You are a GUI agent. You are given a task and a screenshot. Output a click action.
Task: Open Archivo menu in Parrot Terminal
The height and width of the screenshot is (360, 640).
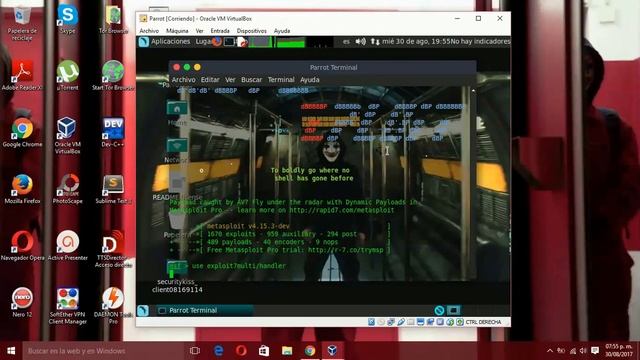click(183, 80)
